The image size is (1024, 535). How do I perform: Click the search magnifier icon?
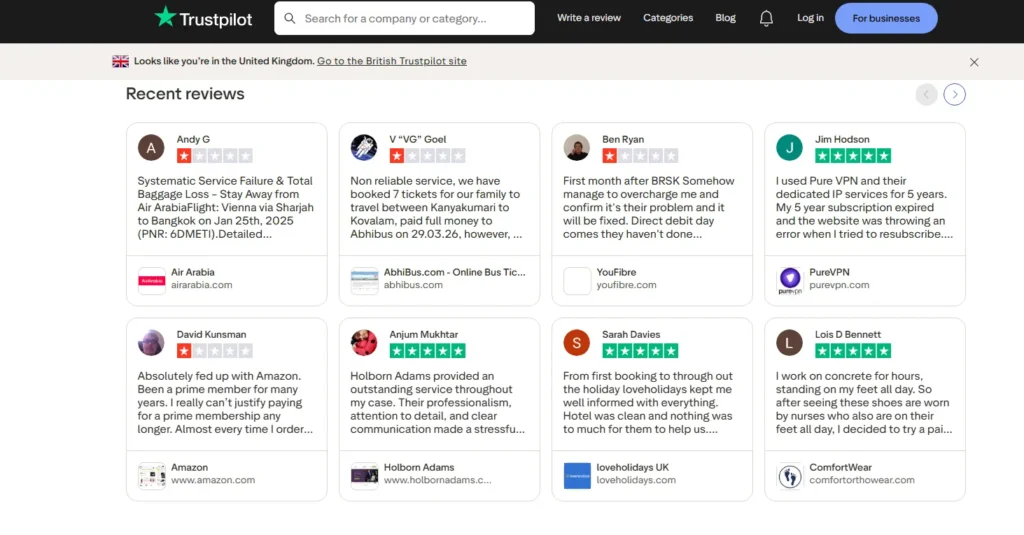coord(290,18)
